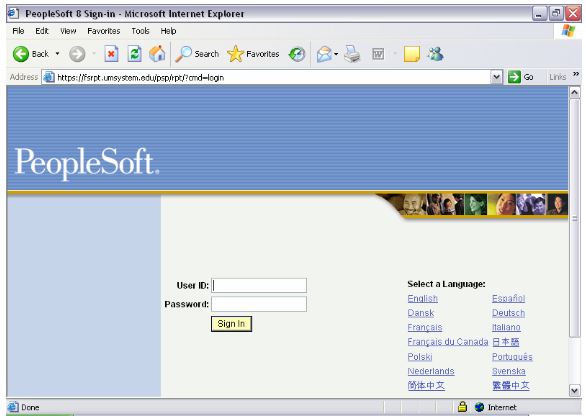Click the PeopleSoft logo
Screen dimensions: 586x416
tap(87, 163)
